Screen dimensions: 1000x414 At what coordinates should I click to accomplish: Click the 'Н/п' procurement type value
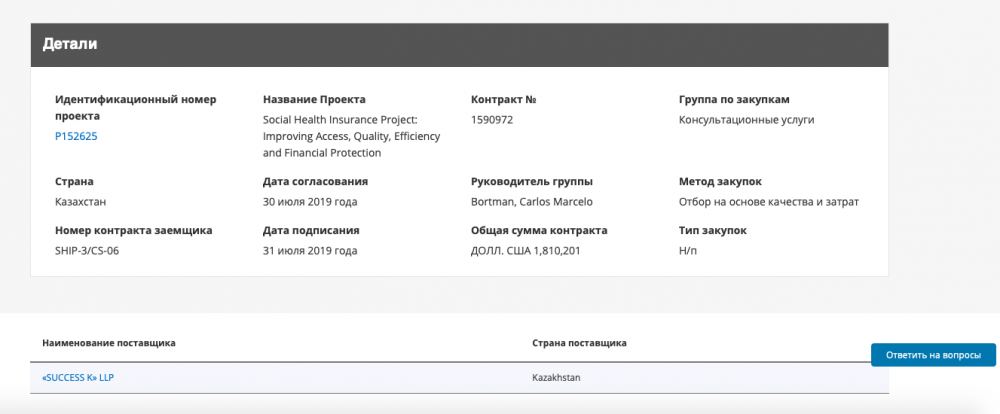click(688, 250)
